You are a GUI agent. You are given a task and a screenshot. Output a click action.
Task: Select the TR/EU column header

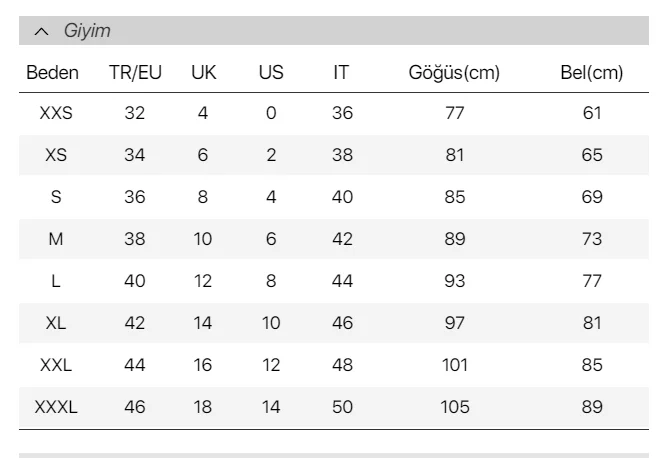(x=135, y=73)
